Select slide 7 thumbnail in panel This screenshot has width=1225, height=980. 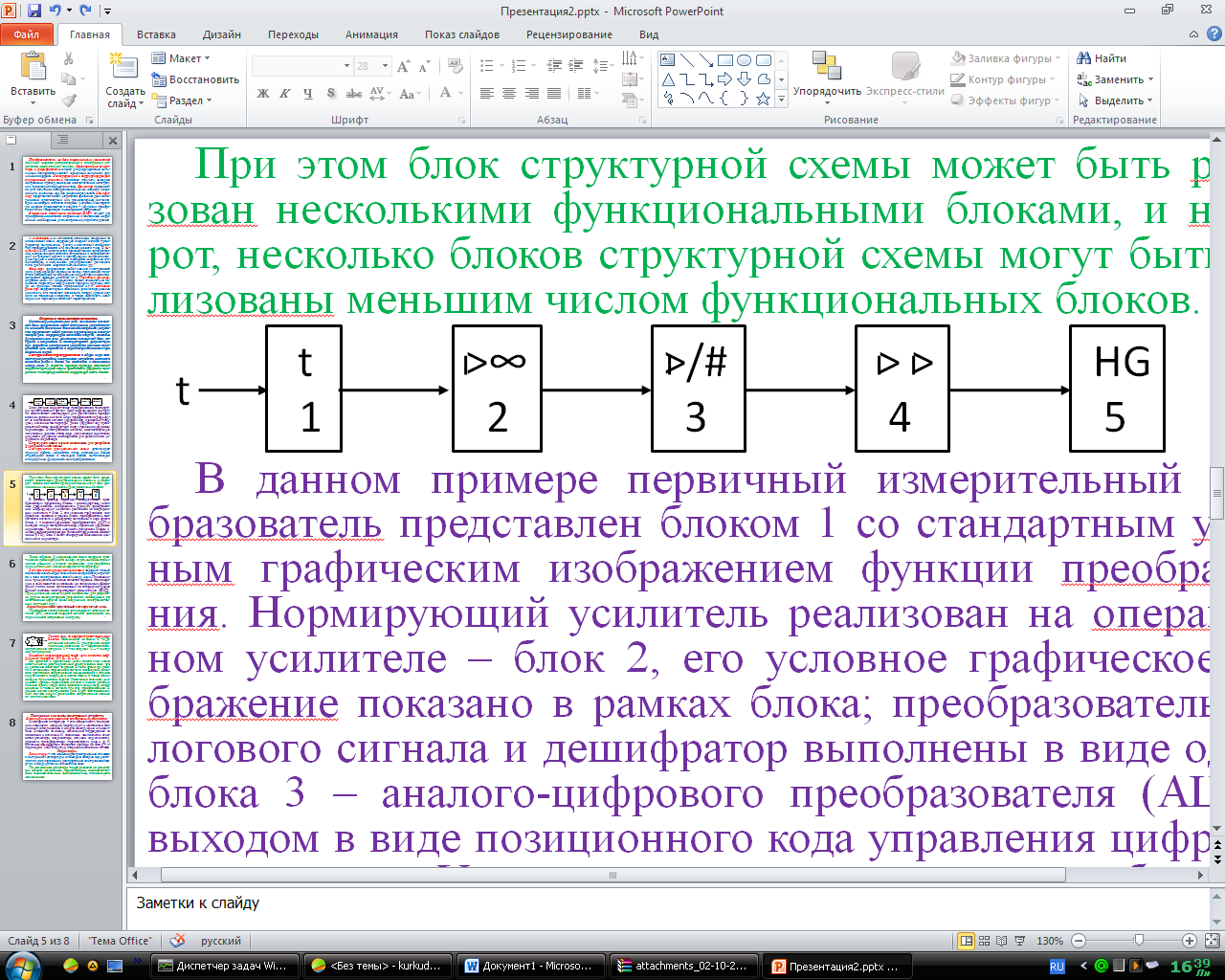point(68,666)
